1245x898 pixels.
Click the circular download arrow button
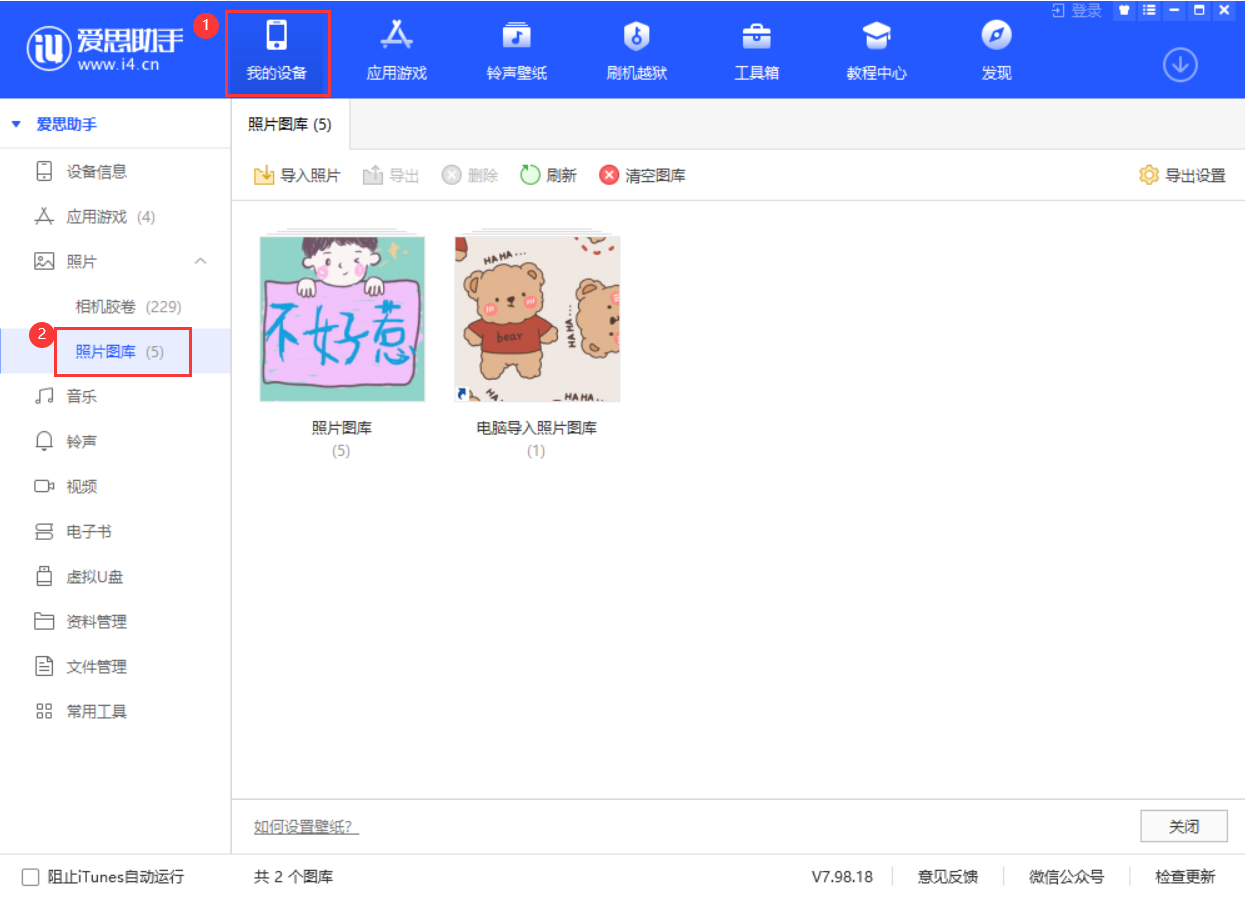pos(1179,63)
